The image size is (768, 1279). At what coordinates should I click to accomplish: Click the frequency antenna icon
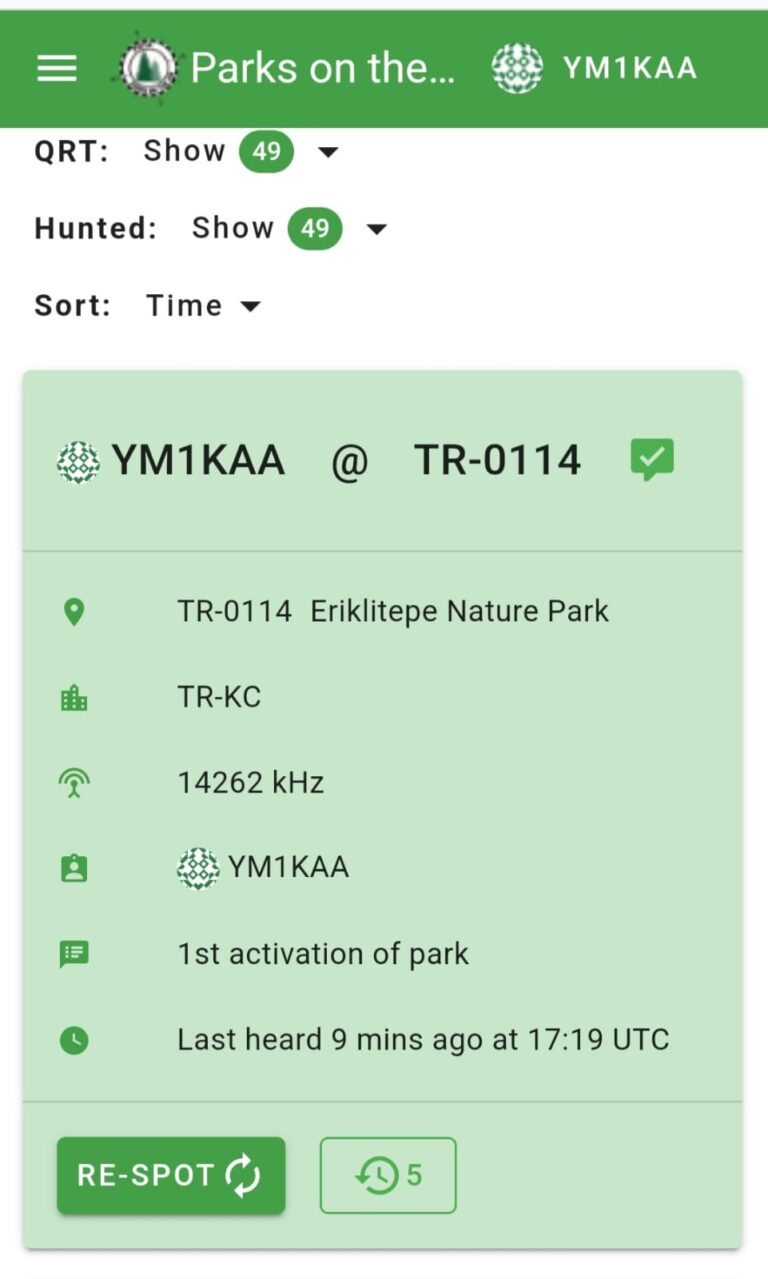(x=74, y=783)
